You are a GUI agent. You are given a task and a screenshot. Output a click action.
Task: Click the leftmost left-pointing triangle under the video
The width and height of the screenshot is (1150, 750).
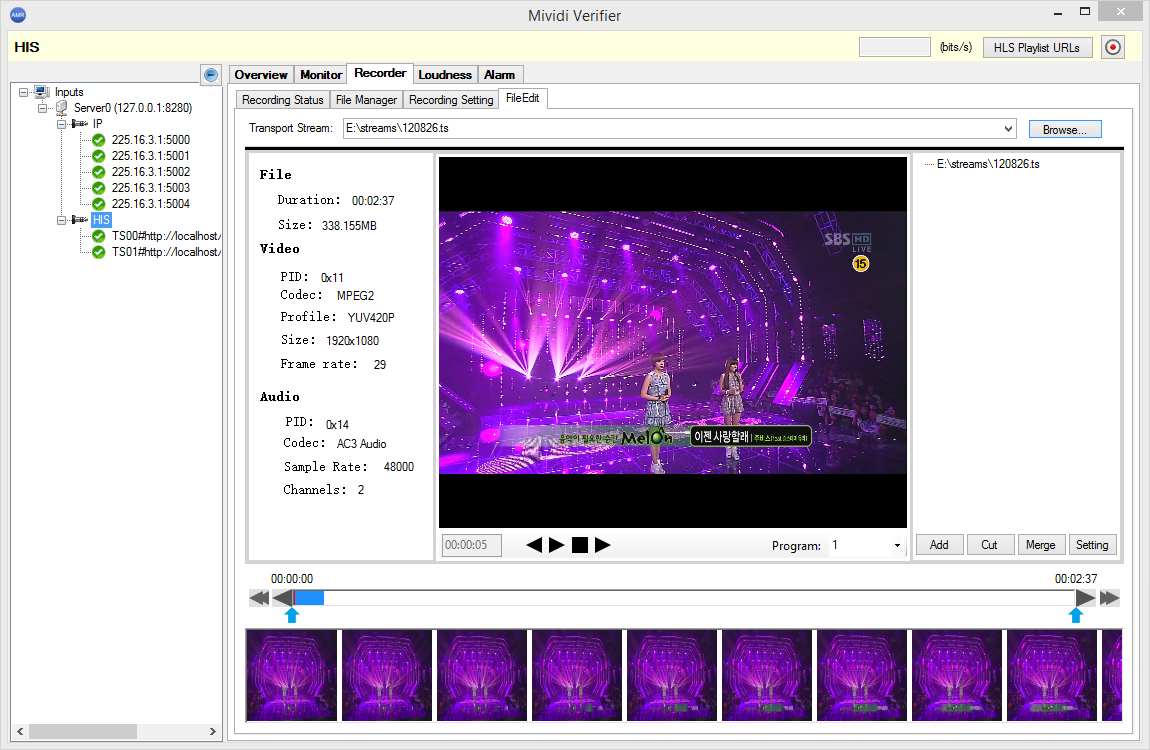534,545
